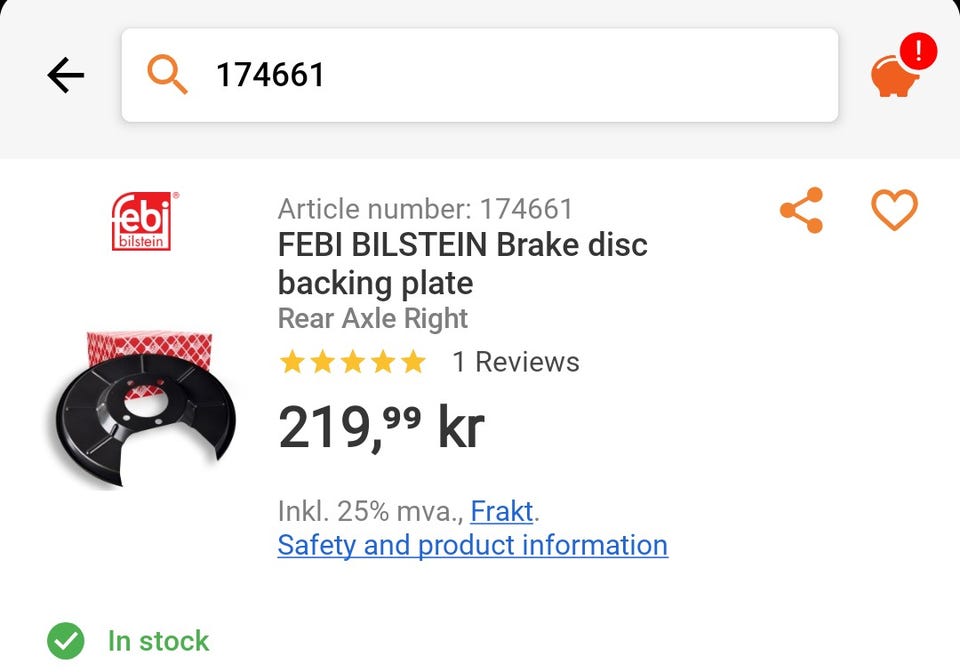Open the brake backing plate product image
The width and height of the screenshot is (960, 672).
[x=144, y=409]
